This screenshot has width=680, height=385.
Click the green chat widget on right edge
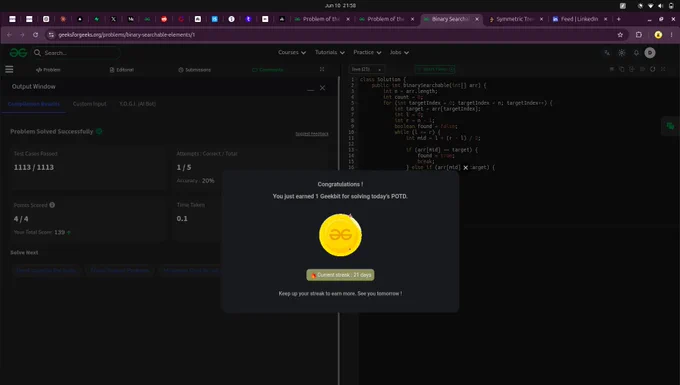tap(670, 126)
